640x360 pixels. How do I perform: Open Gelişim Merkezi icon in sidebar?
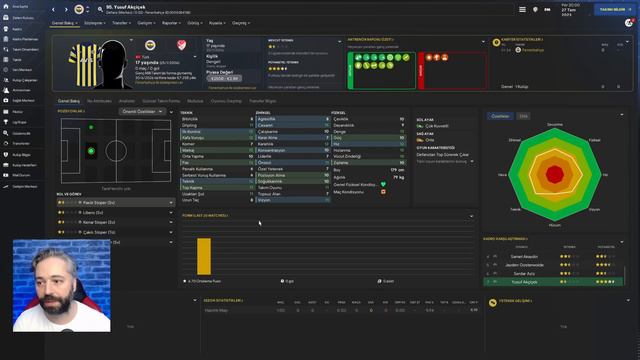[x=6, y=186]
